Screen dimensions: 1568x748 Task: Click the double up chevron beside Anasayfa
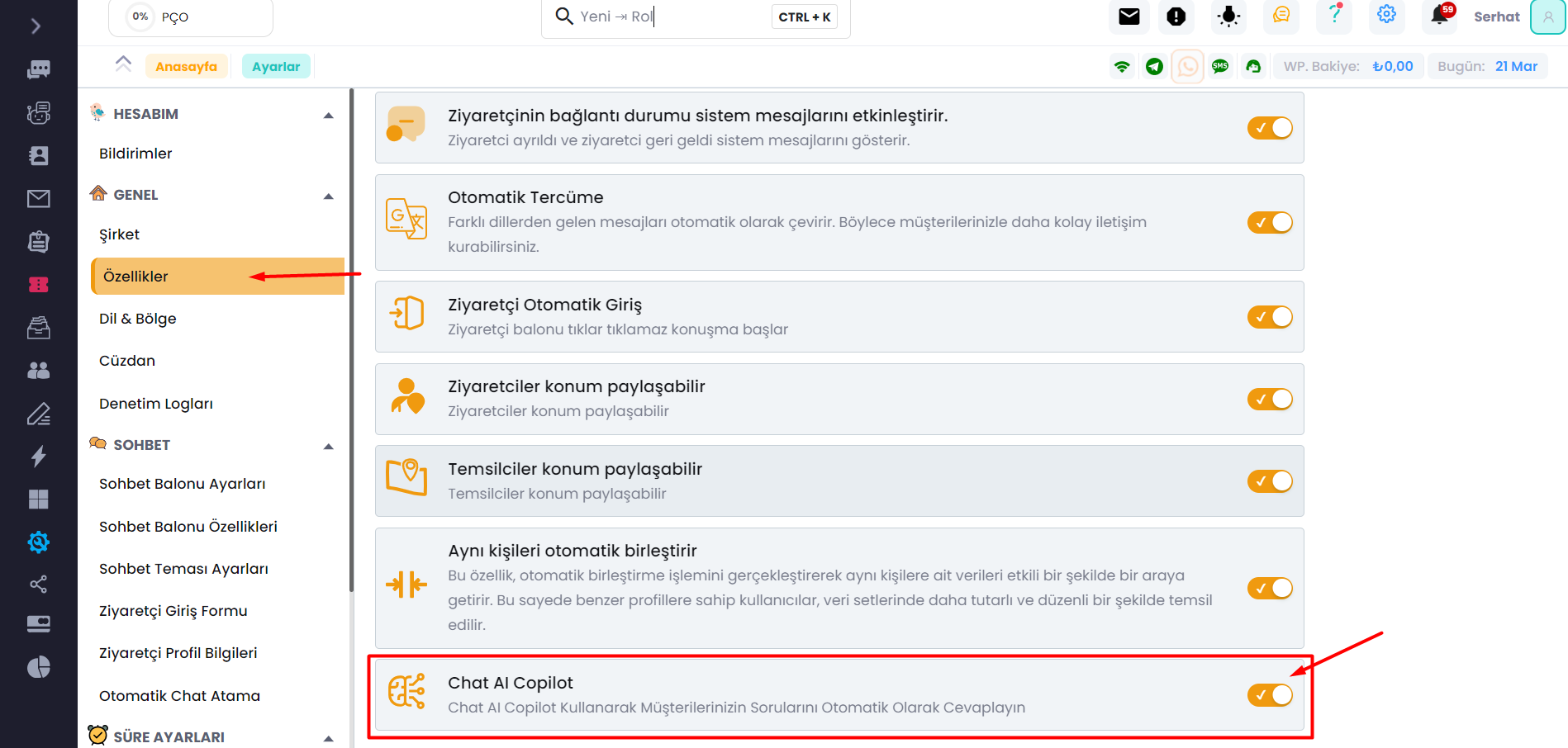(x=123, y=64)
